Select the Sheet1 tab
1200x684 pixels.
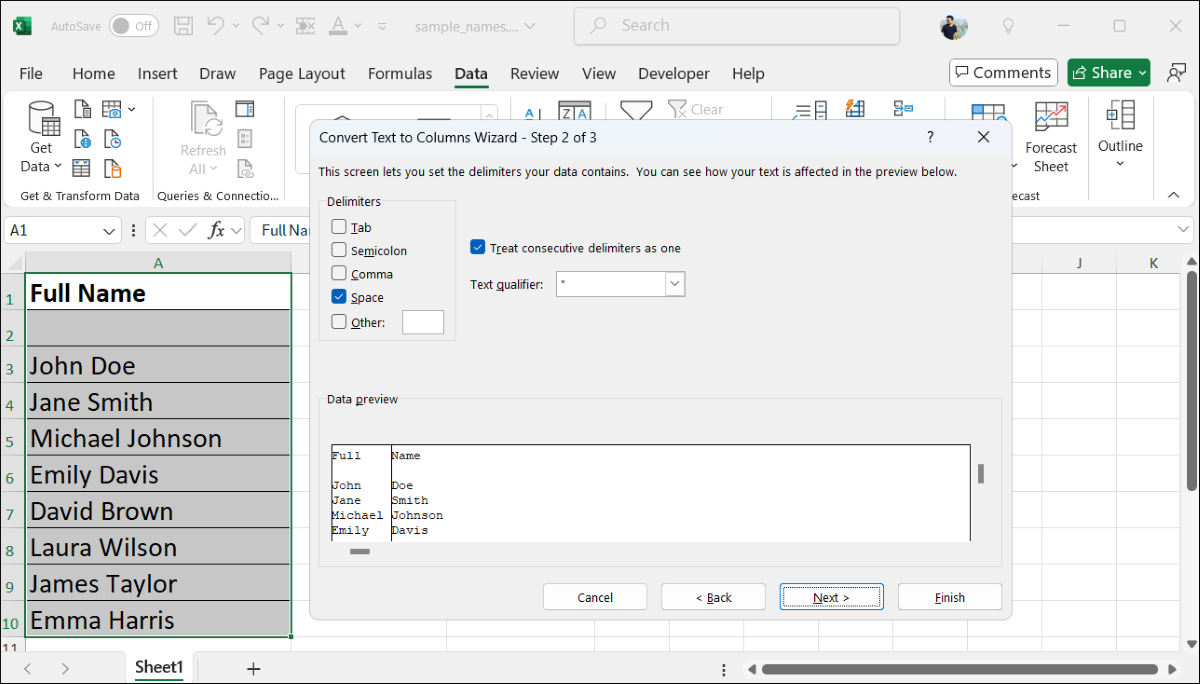[160, 667]
